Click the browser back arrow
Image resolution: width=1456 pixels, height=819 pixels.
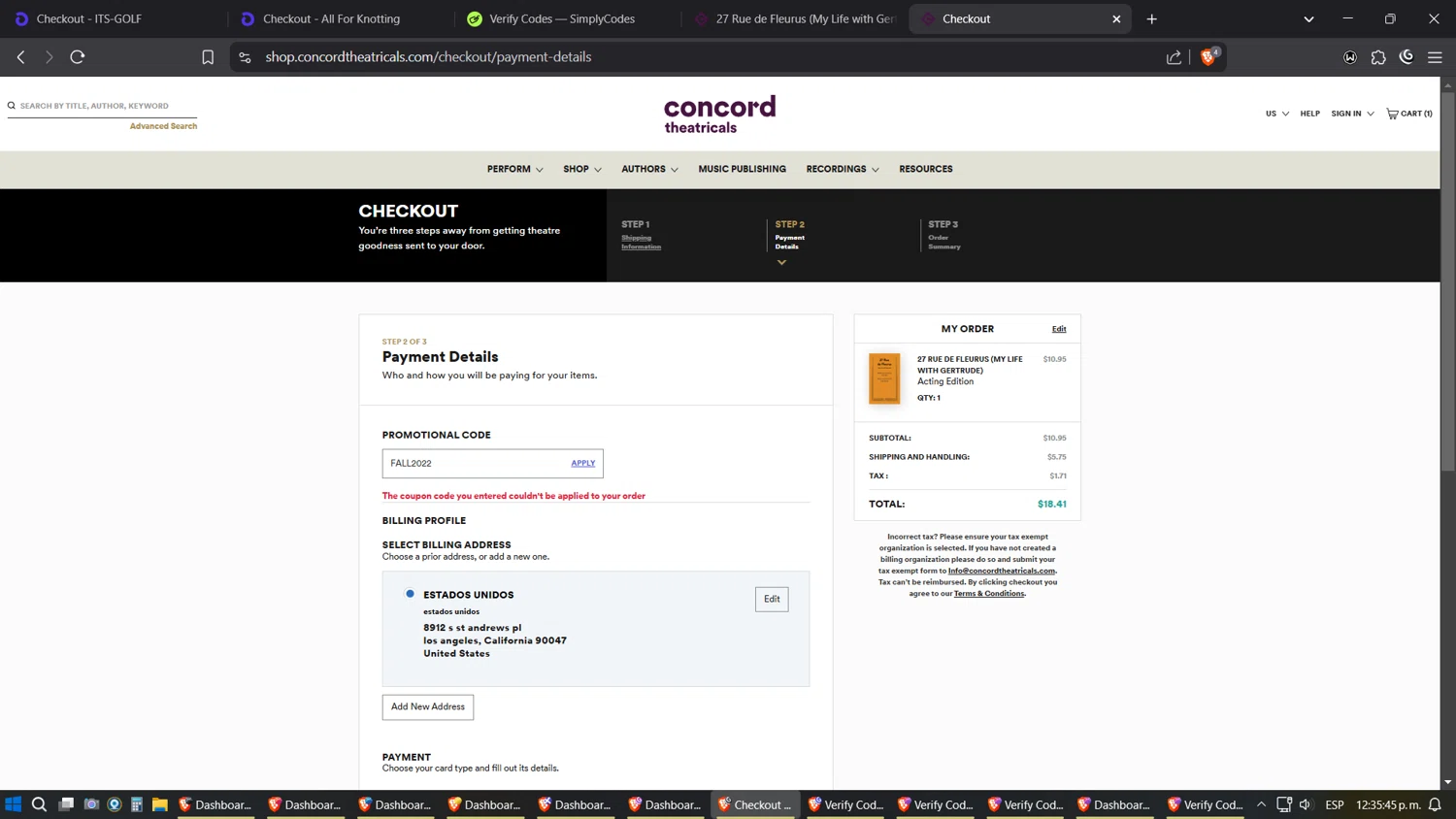[21, 57]
